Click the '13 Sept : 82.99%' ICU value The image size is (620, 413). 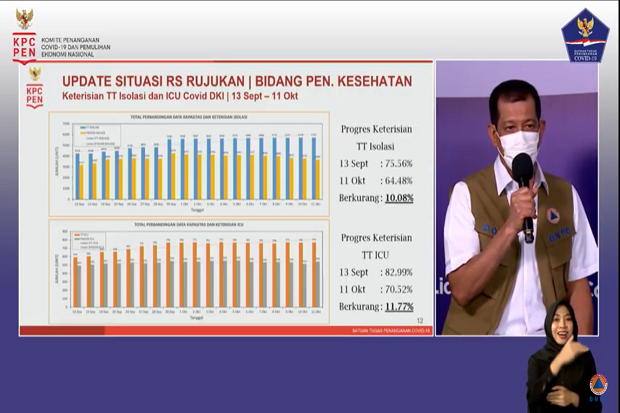(376, 272)
